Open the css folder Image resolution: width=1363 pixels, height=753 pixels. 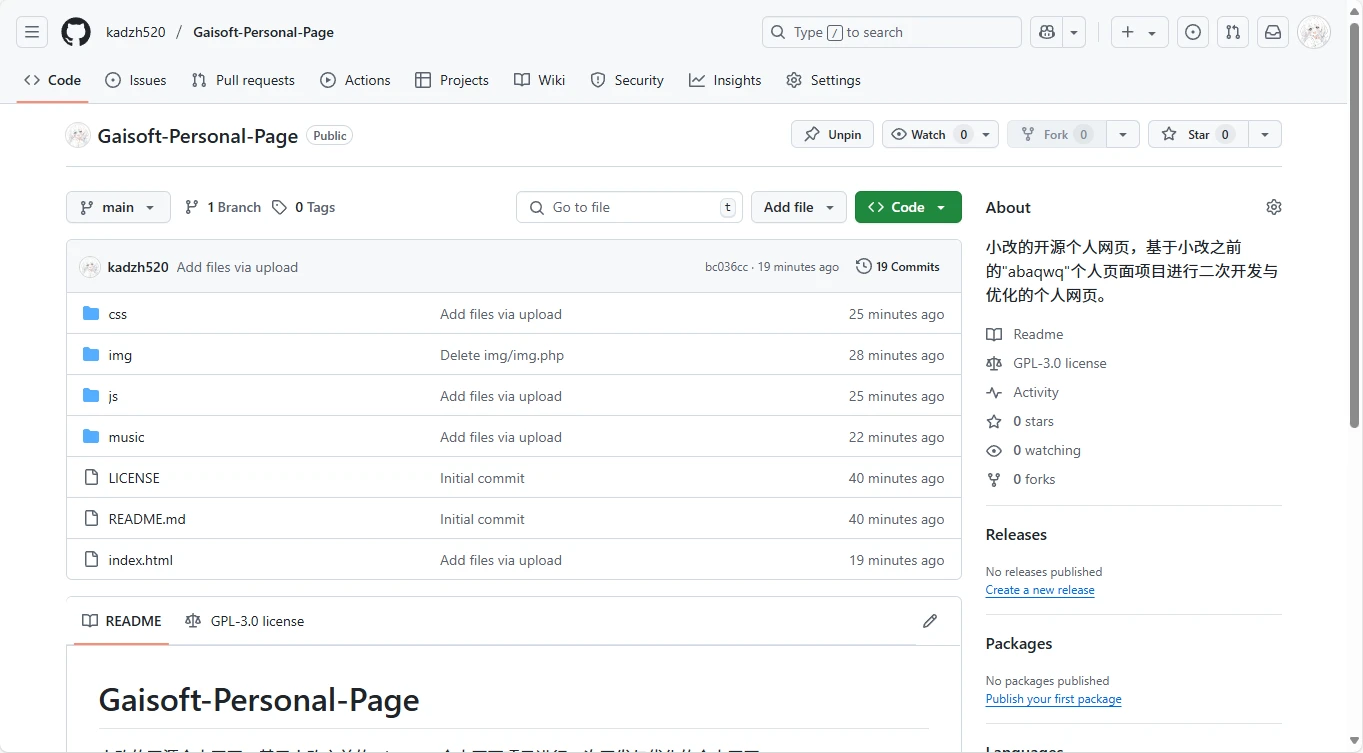coord(118,314)
